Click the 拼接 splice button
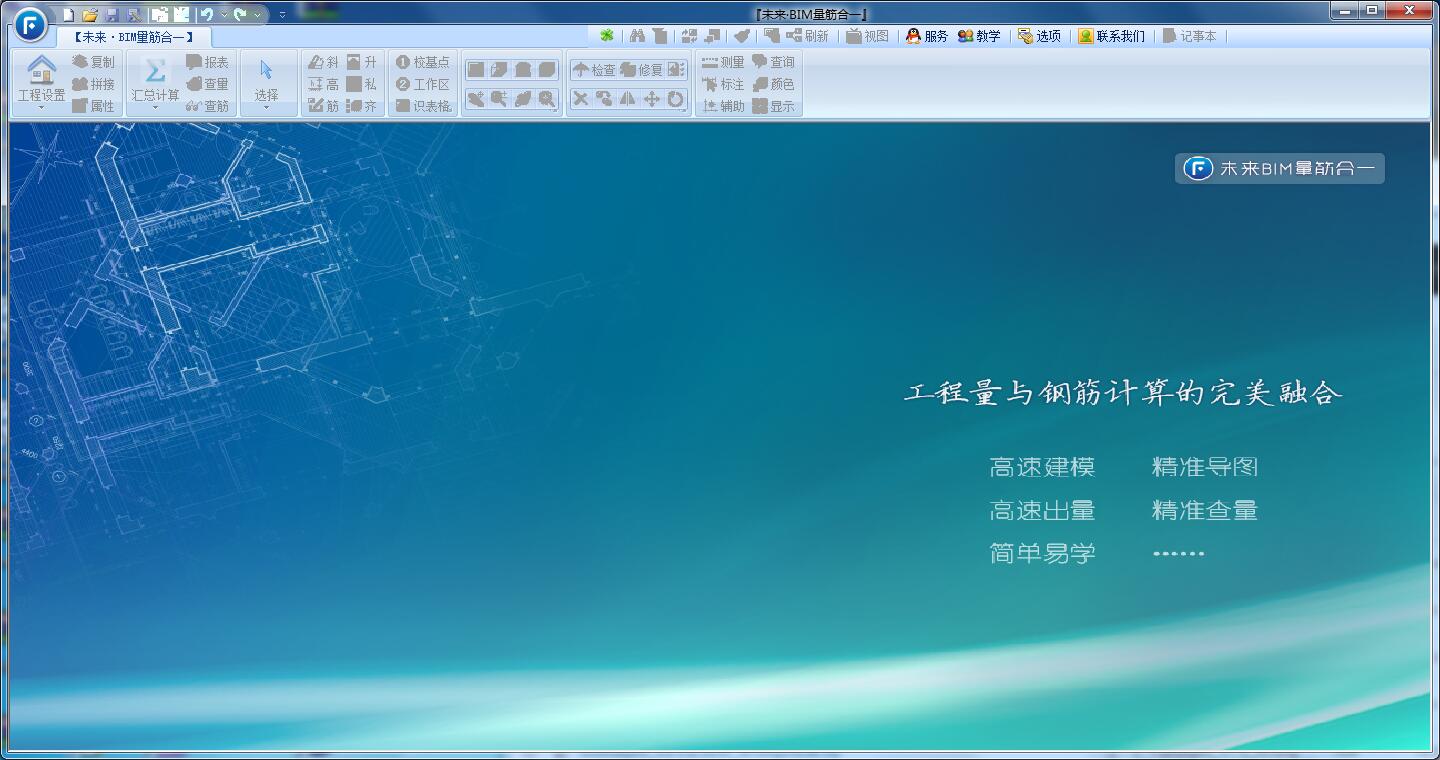This screenshot has width=1440, height=760. [93, 84]
